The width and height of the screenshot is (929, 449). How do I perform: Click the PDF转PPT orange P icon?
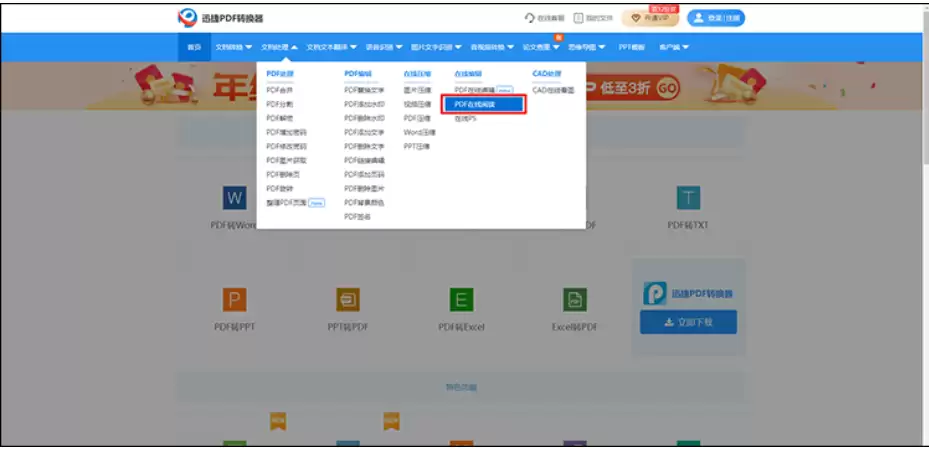click(x=235, y=299)
